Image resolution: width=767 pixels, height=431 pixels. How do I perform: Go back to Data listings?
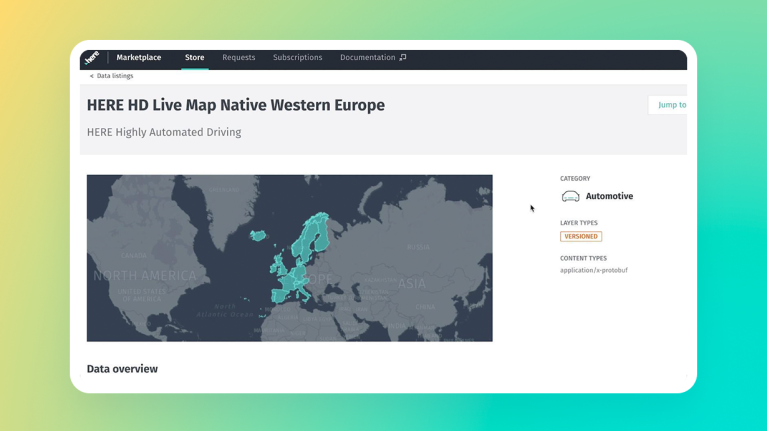tap(115, 76)
